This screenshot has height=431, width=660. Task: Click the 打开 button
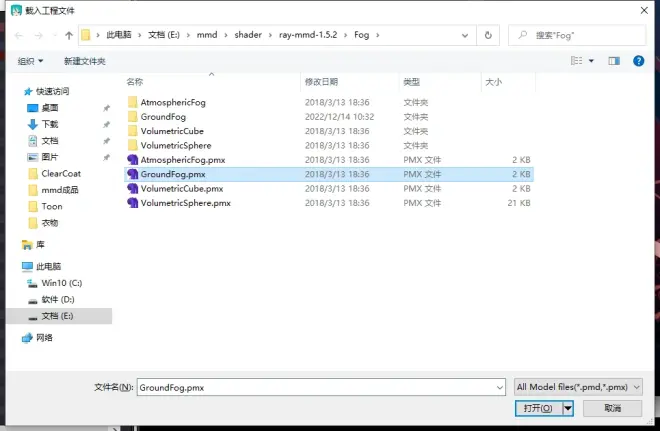(x=538, y=408)
